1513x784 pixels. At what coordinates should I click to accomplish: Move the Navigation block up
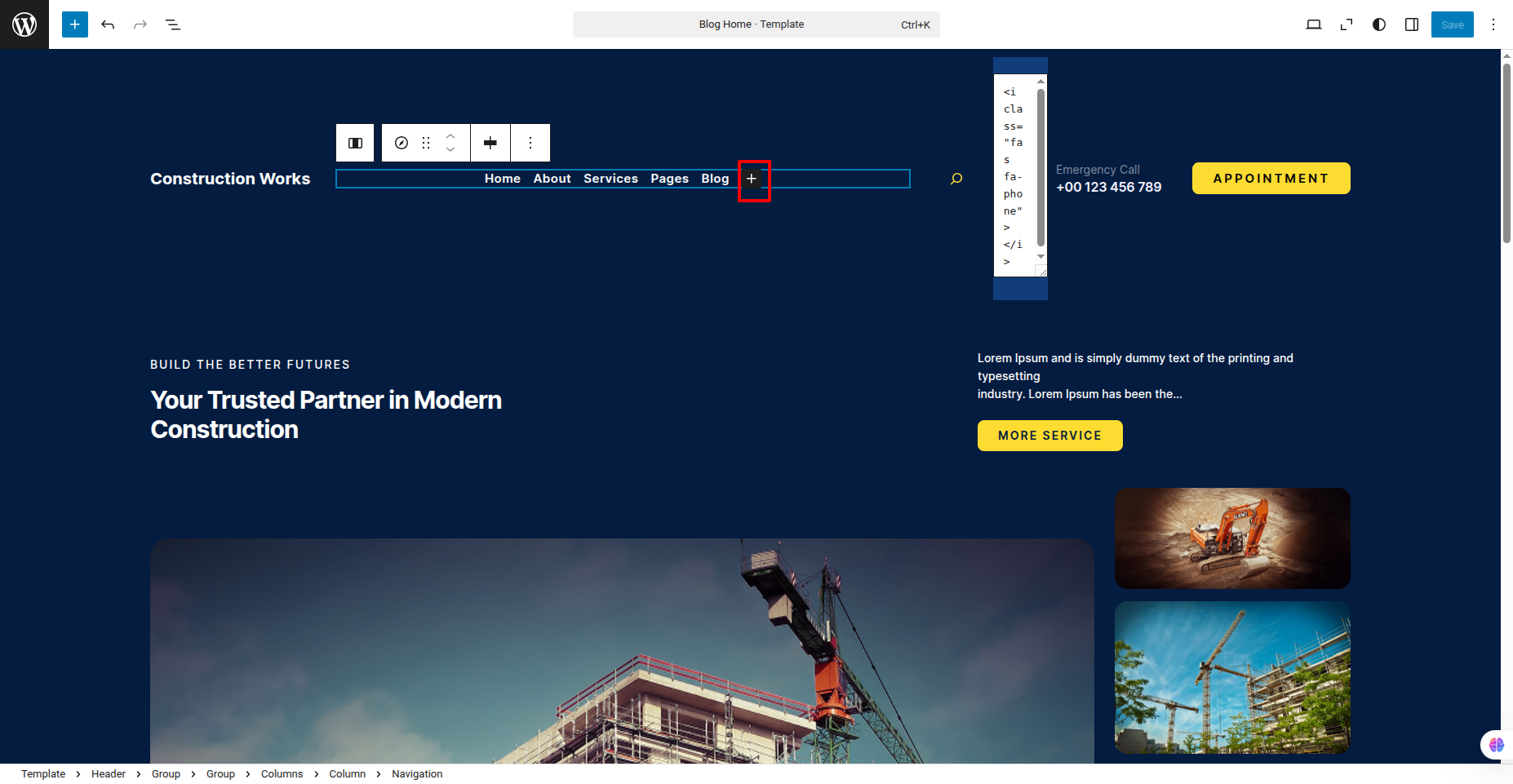coord(450,136)
